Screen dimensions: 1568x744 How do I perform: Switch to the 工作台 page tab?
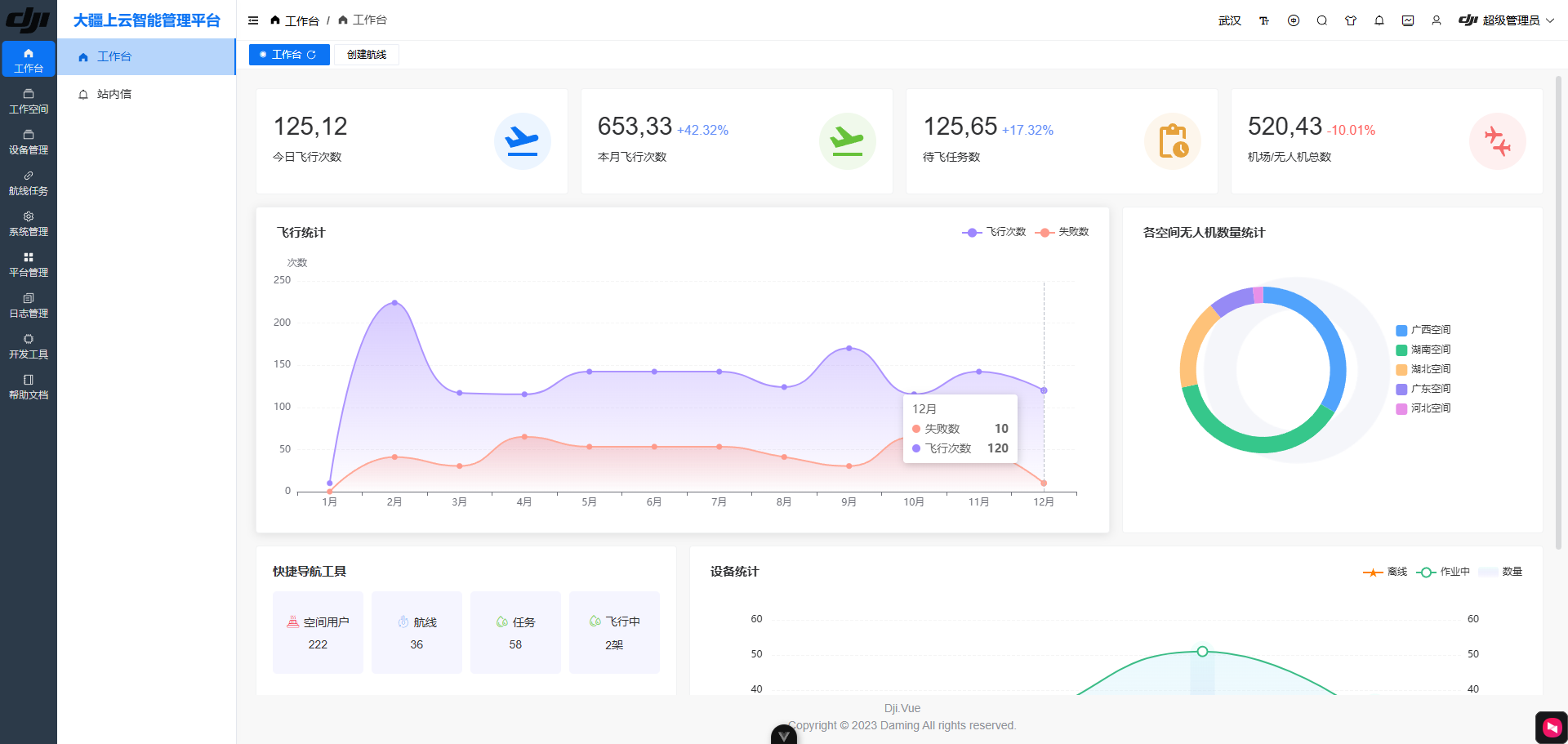click(289, 55)
